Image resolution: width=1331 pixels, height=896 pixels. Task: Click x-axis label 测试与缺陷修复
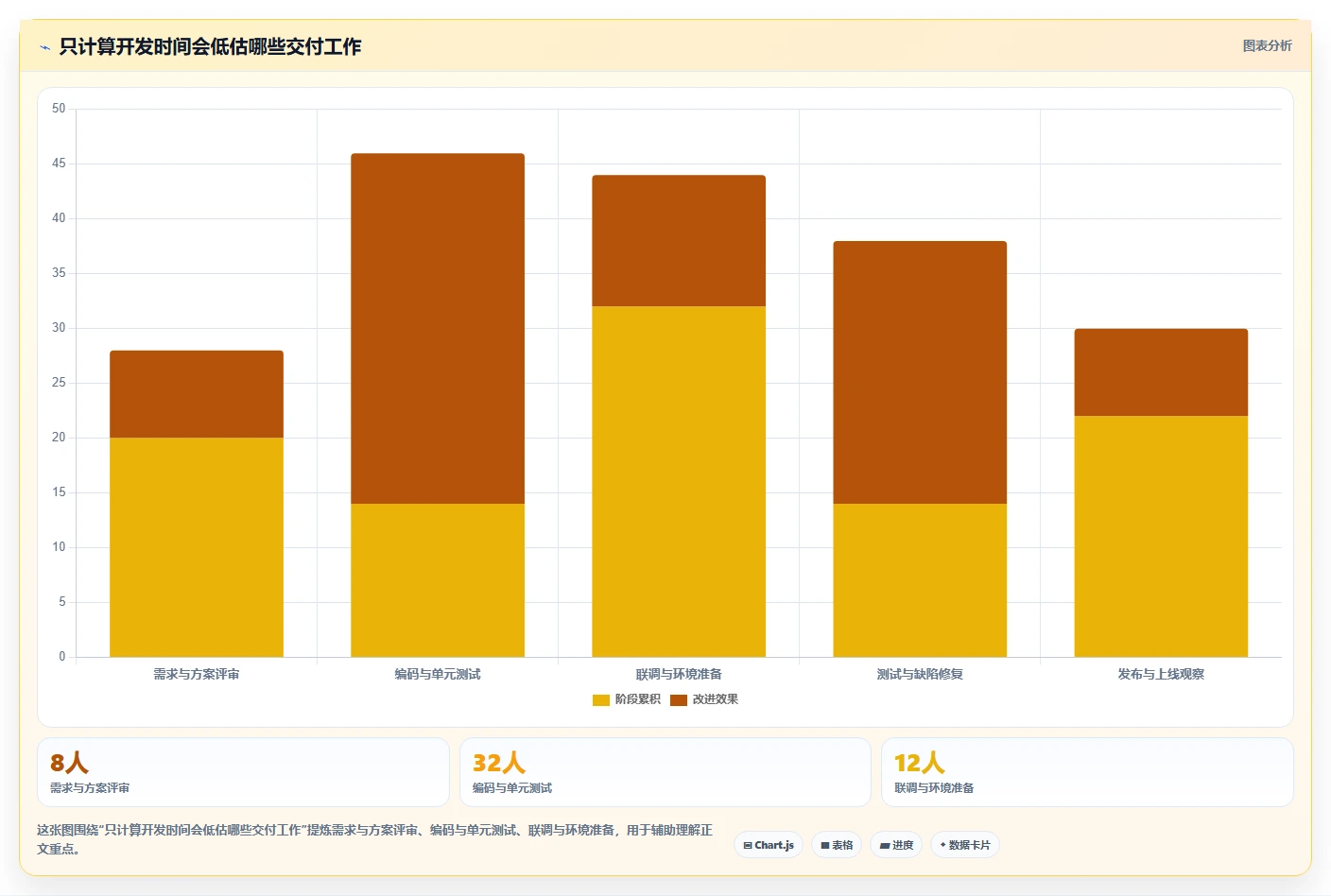[x=920, y=674]
